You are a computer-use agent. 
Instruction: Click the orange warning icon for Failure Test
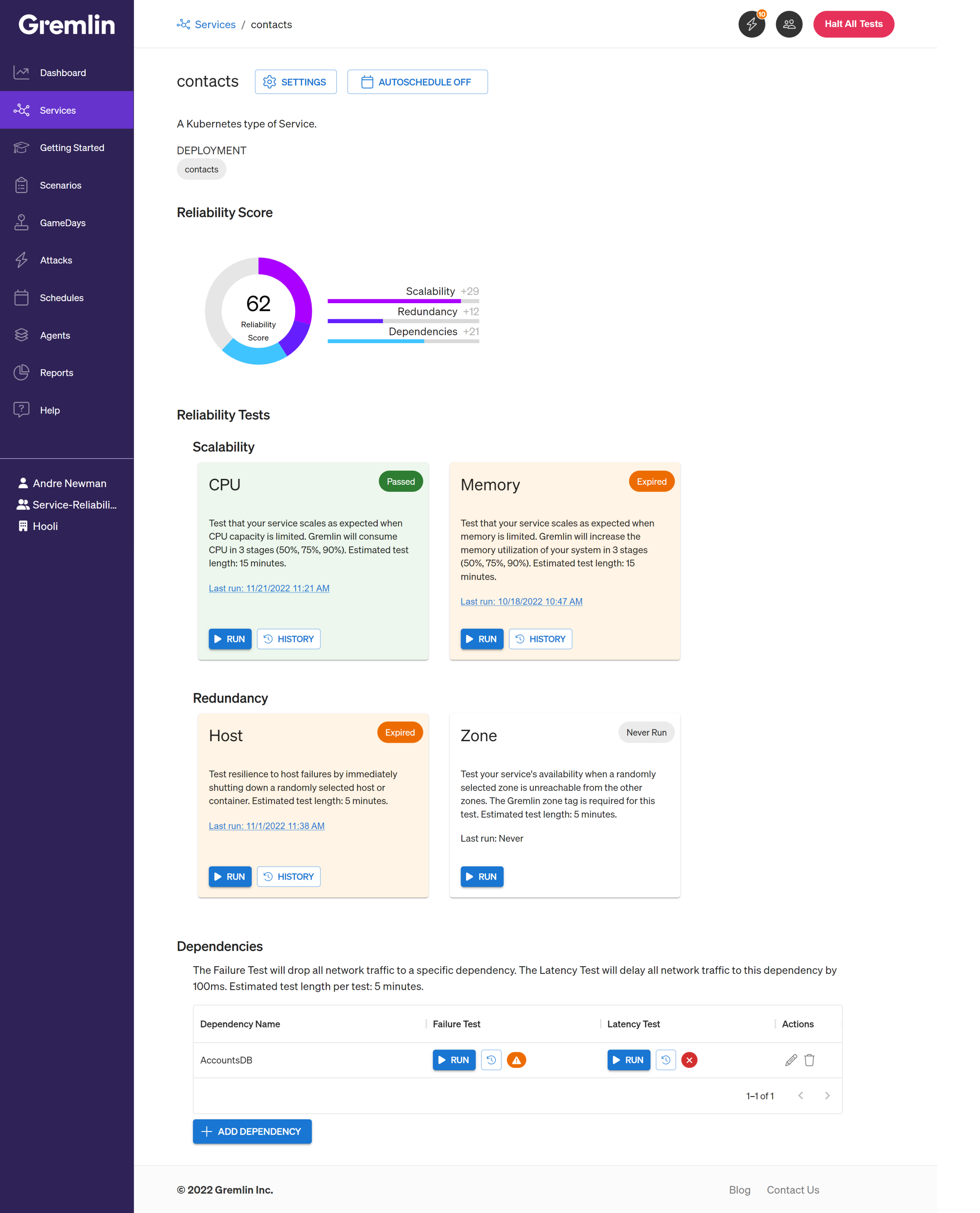coord(517,1060)
